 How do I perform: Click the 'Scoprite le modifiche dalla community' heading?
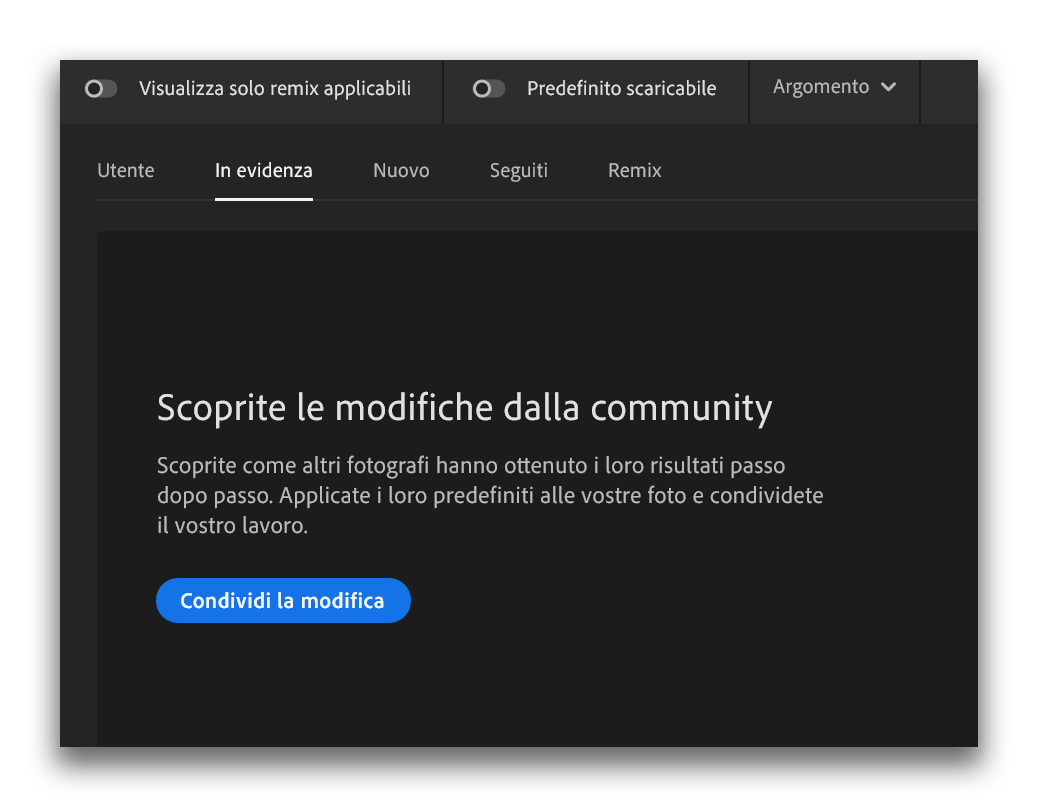[464, 409]
